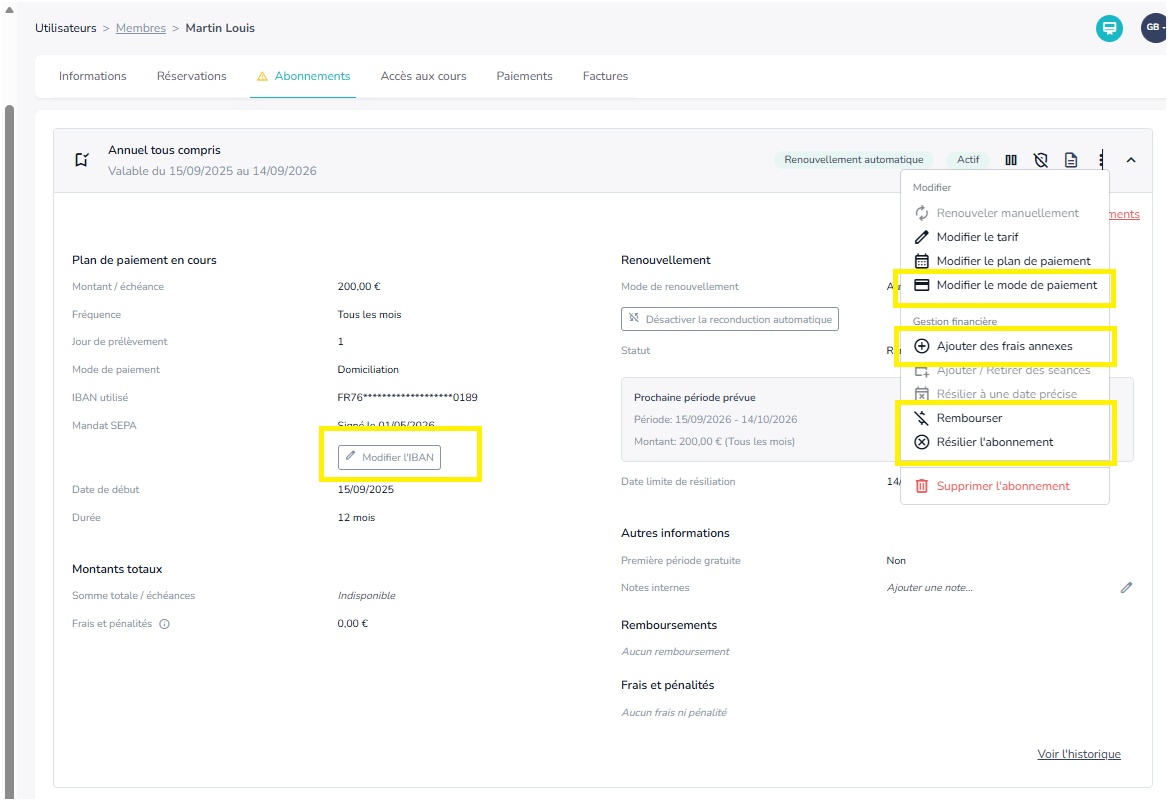This screenshot has height=801, width=1168.
Task: Click the Actif status badge
Action: (x=968, y=159)
